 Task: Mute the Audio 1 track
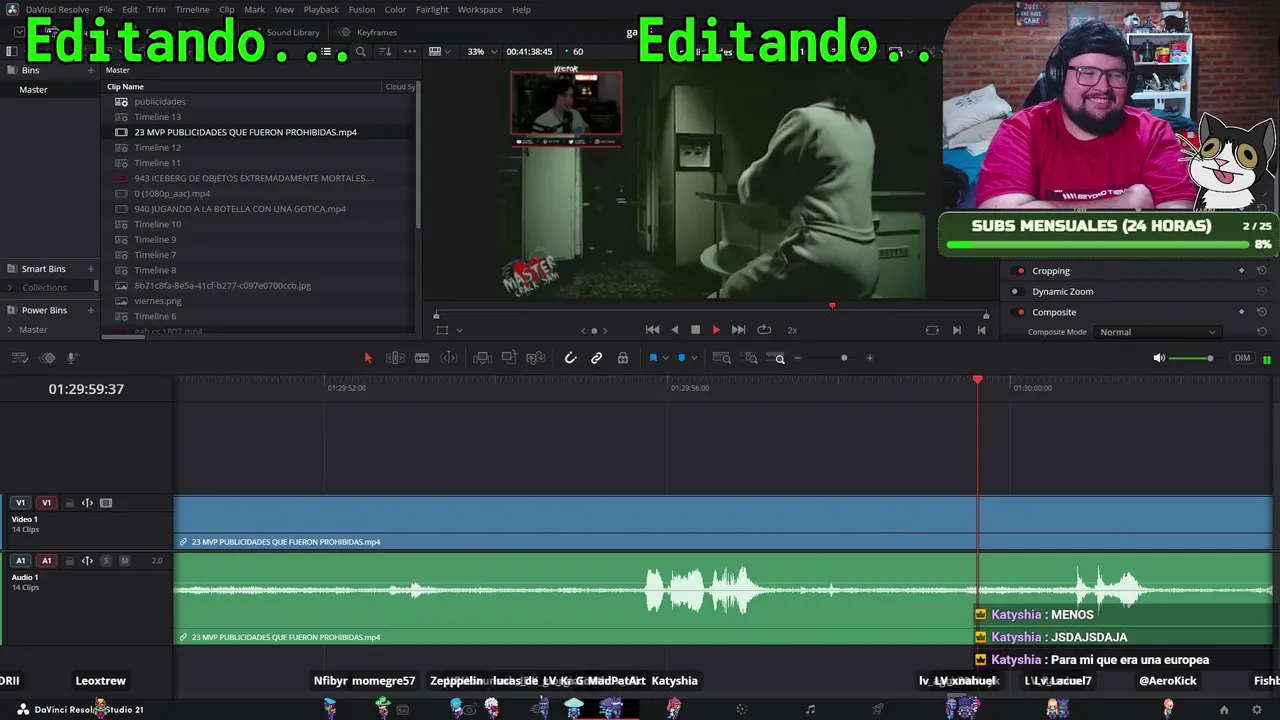point(125,561)
